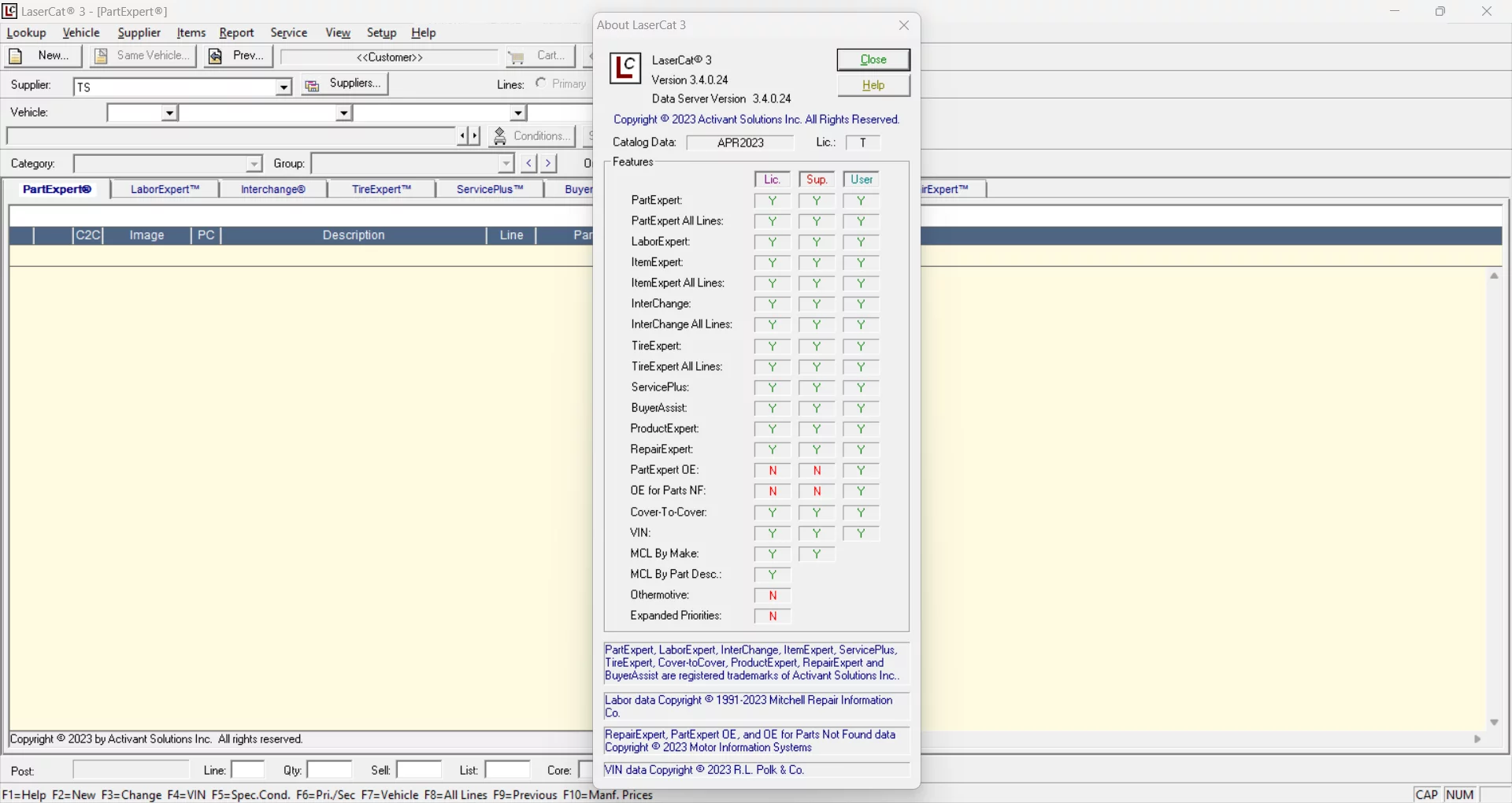Click the Previous lookup icon button
Screen dimensions: 1512x803
pyautogui.click(x=215, y=57)
